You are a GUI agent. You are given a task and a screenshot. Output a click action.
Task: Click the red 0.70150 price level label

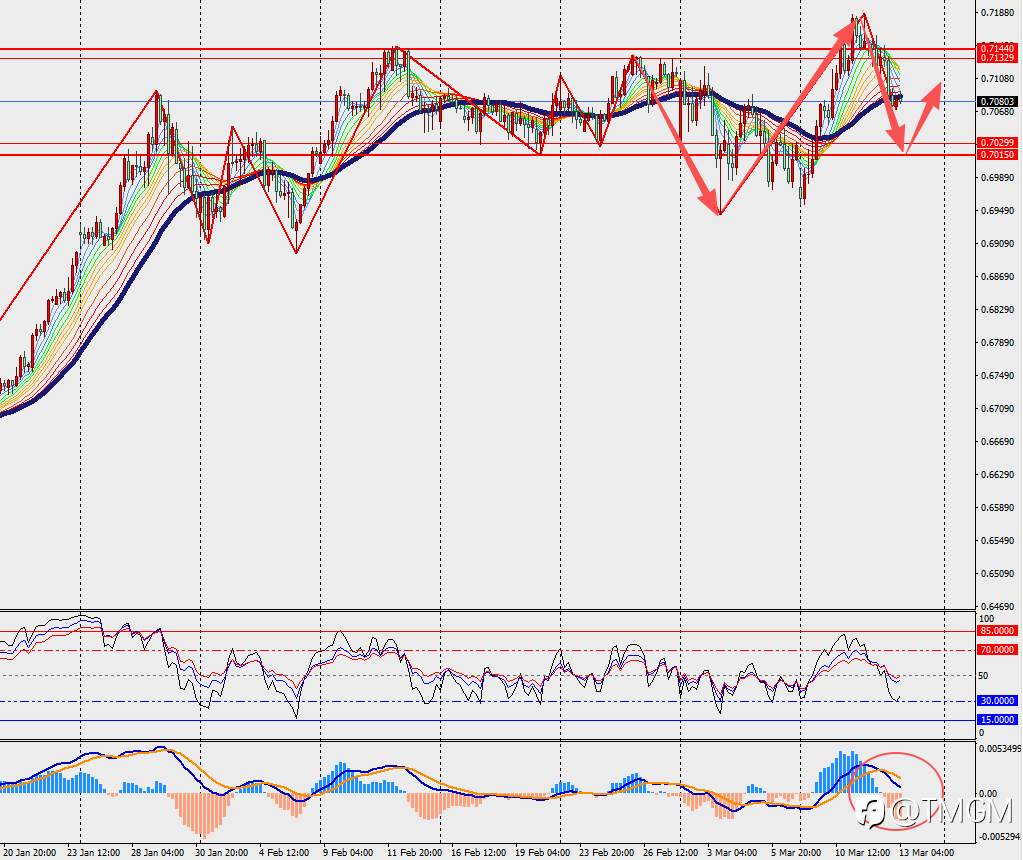[x=998, y=155]
